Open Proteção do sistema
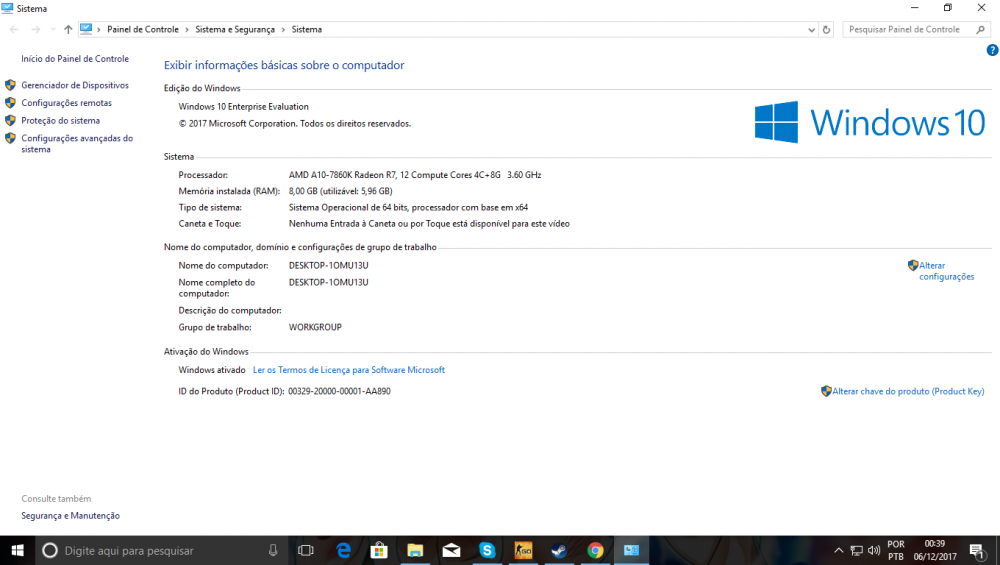The height and width of the screenshot is (565, 1000). point(60,121)
